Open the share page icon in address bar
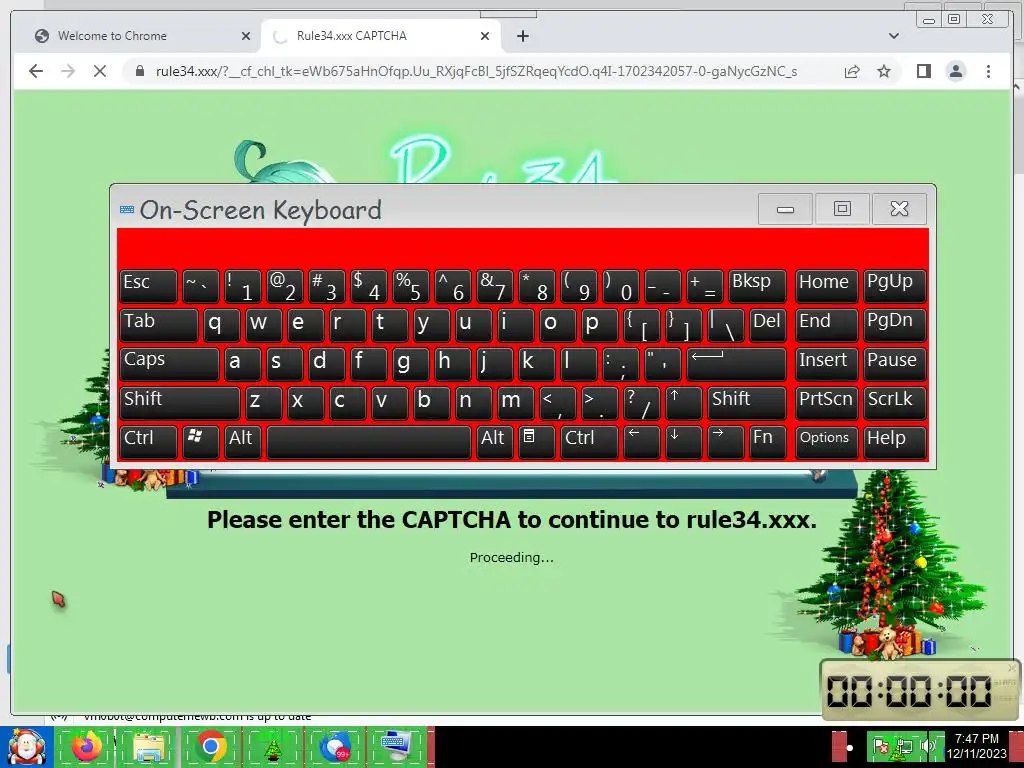1024x768 pixels. coord(852,71)
